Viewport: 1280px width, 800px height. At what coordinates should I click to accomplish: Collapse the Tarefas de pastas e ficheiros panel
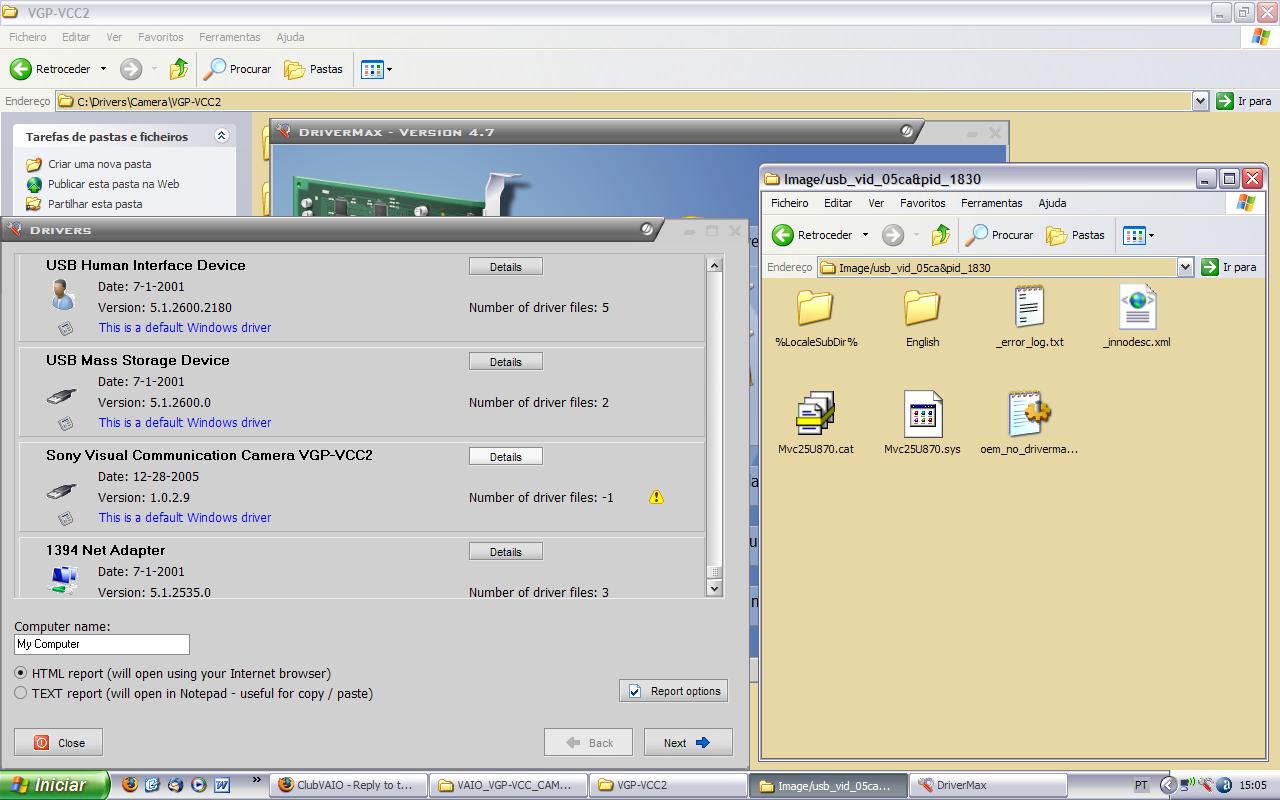tap(222, 136)
